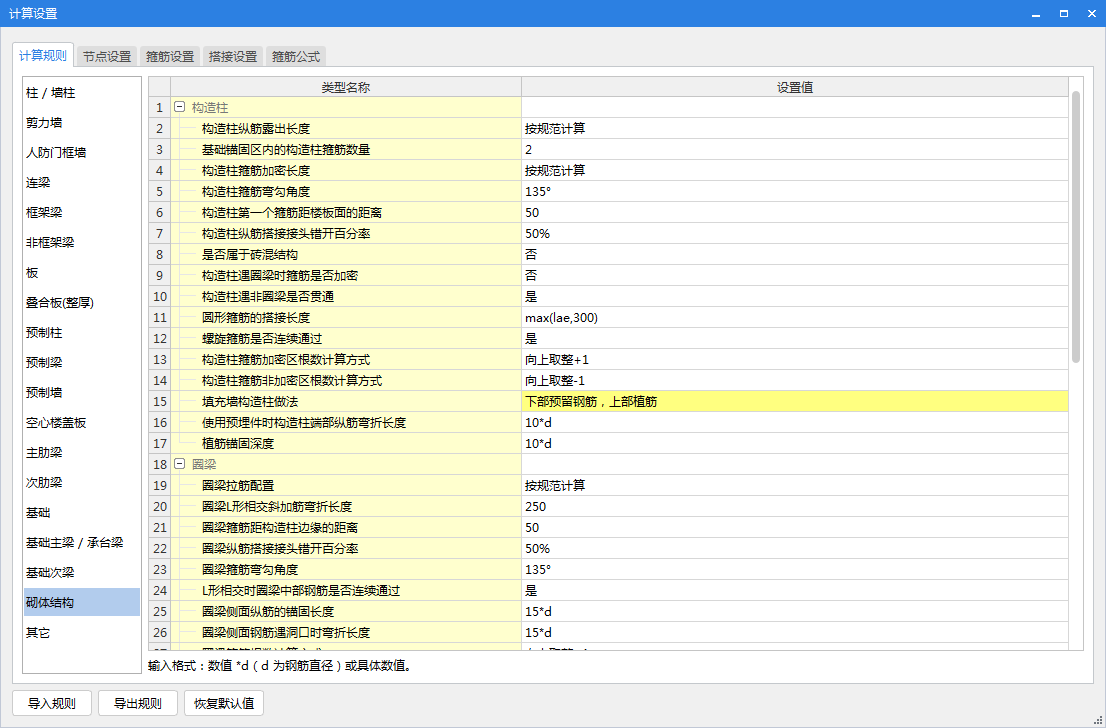Screen dimensions: 1106x728
Task: Open 空心楼盖板 category
Action: 82,423
